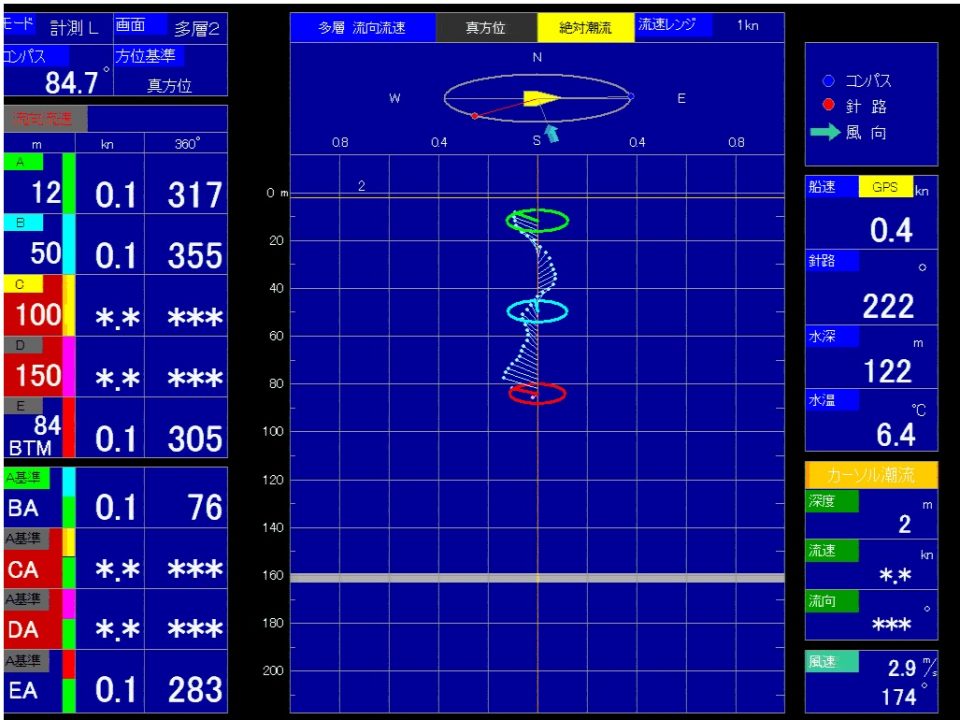Image resolution: width=960 pixels, height=720 pixels.
Task: Toggle the 真方位 bearing indicator in header
Action: [x=486, y=28]
